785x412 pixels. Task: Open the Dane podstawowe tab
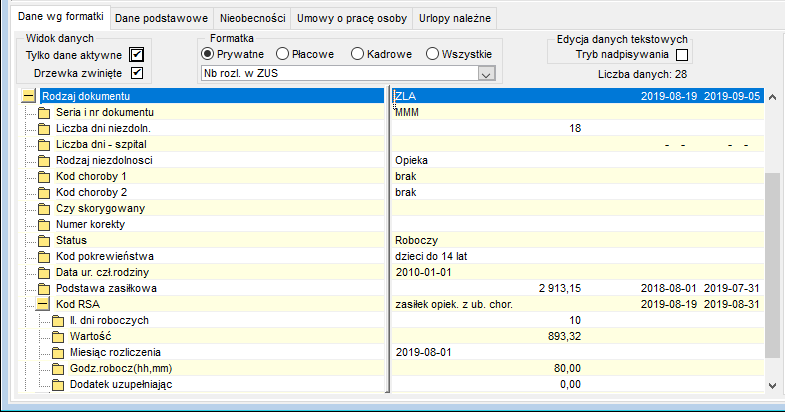pos(161,19)
